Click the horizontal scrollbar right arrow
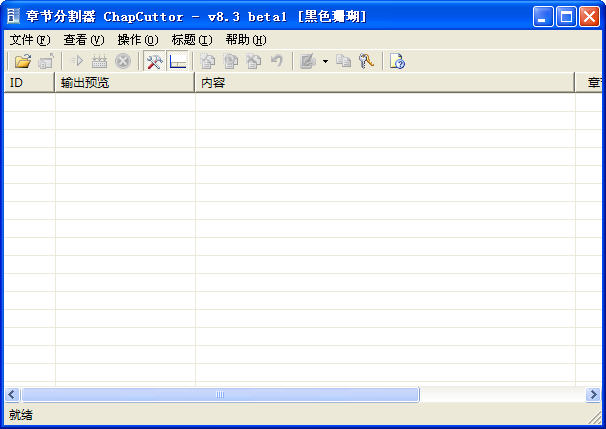 pos(593,395)
